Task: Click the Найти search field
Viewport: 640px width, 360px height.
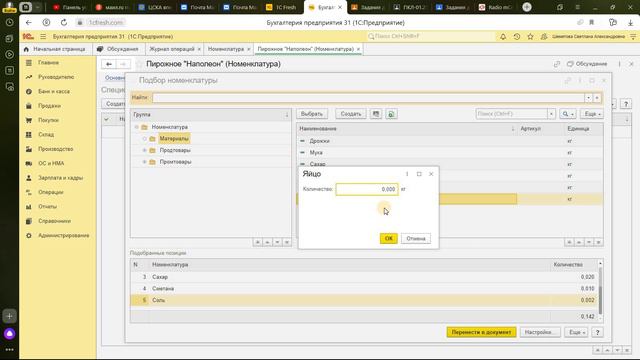Action: pos(368,98)
